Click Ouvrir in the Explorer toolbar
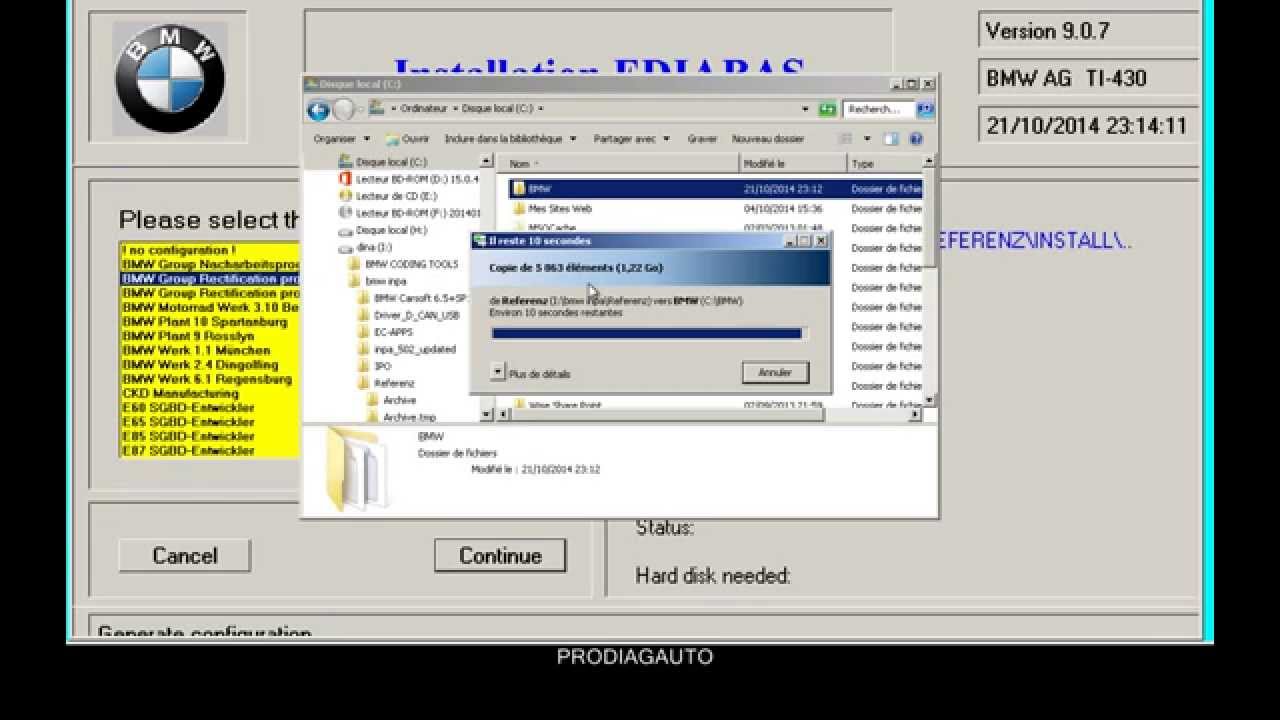 pyautogui.click(x=408, y=139)
